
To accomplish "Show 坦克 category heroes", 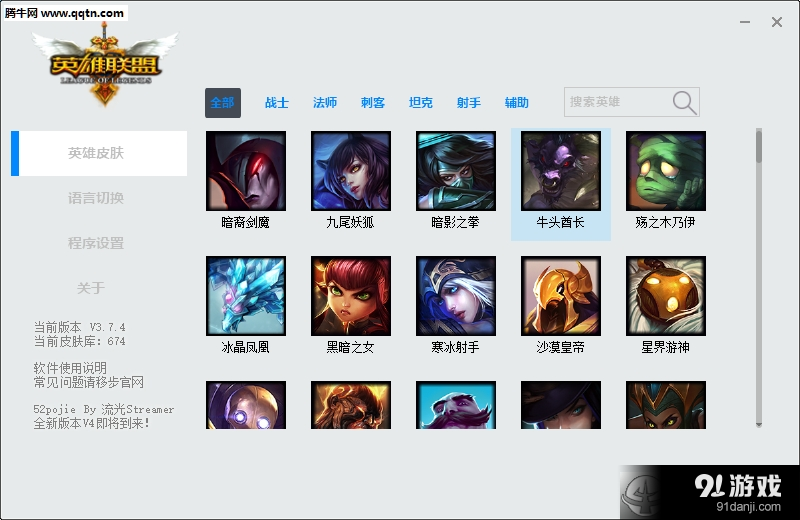I will 421,103.
